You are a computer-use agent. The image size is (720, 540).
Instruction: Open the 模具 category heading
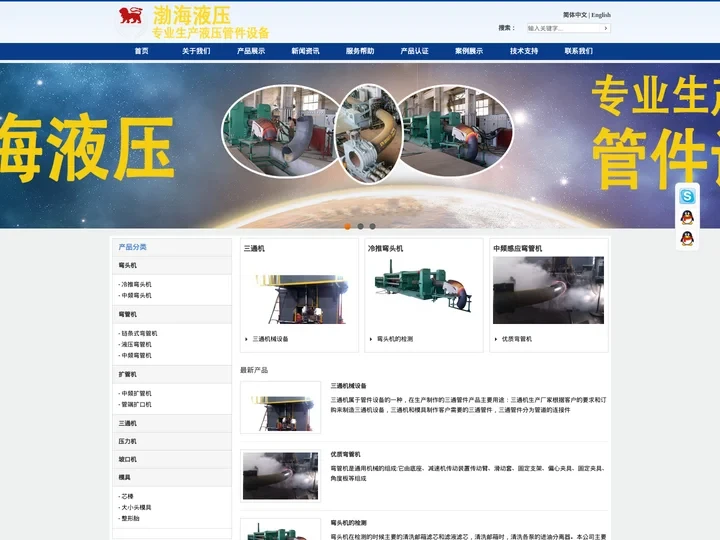coord(124,478)
